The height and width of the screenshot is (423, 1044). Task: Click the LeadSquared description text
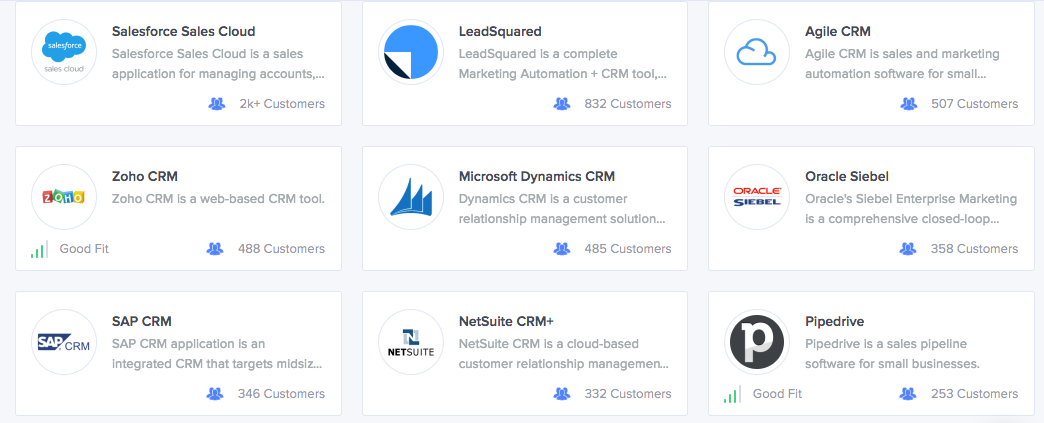tap(563, 64)
